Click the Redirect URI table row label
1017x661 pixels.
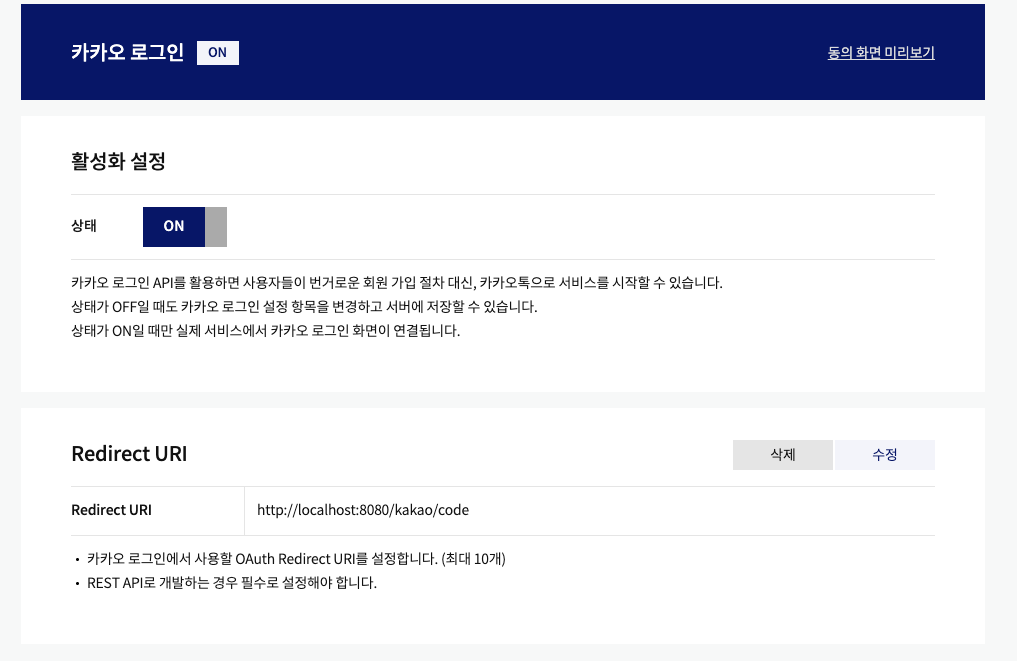pos(112,510)
